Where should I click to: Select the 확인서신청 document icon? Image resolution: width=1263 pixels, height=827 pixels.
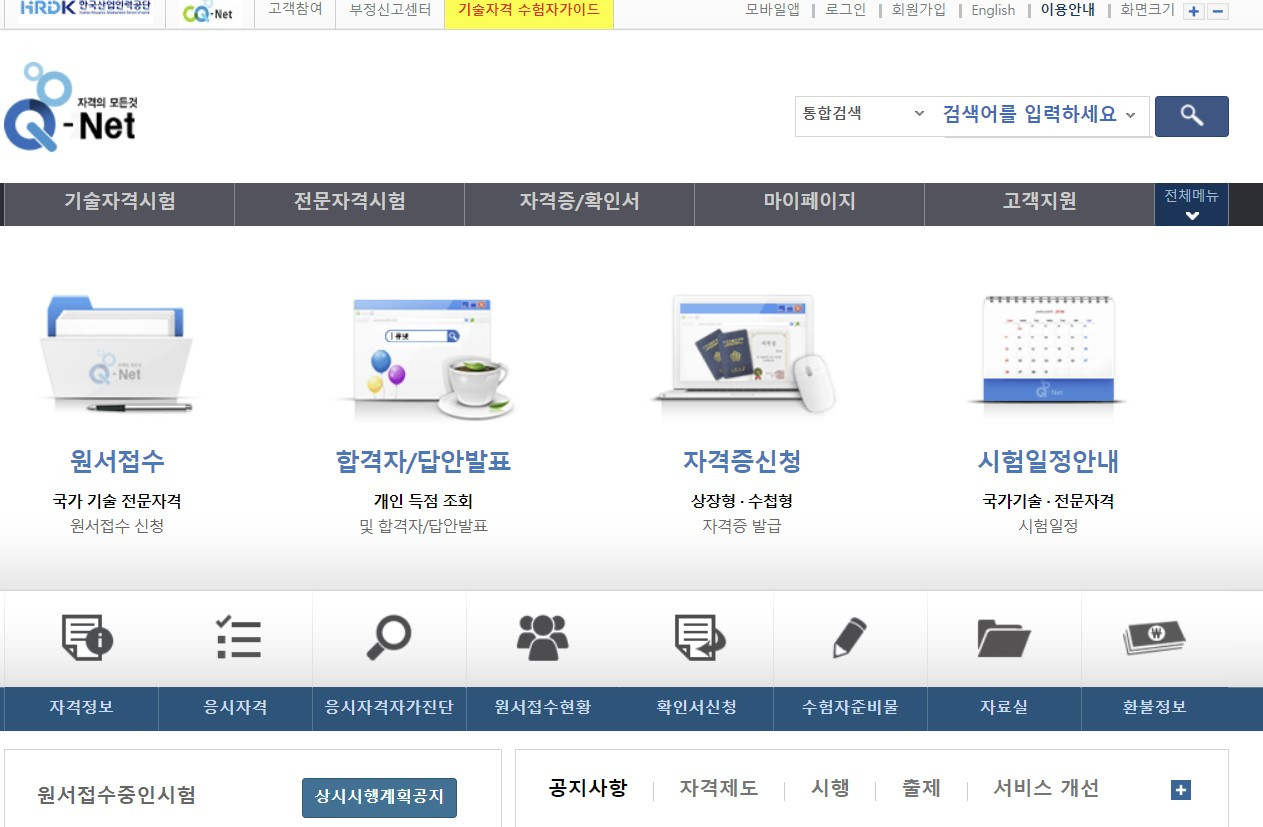click(698, 638)
